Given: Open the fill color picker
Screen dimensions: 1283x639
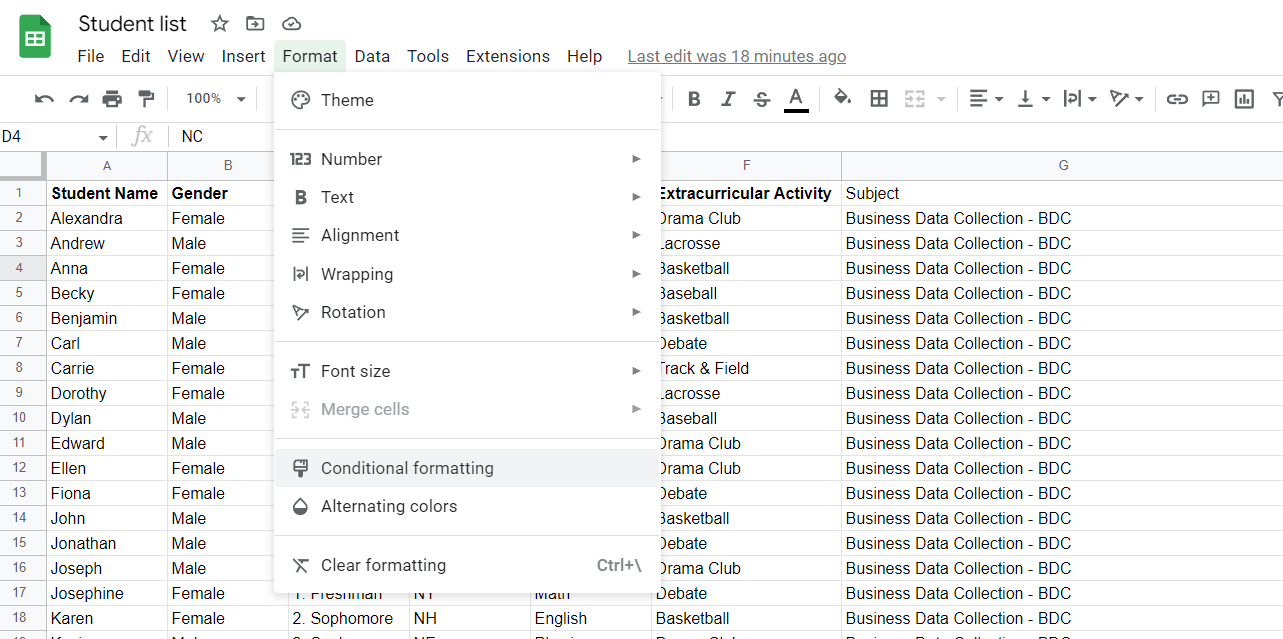Looking at the screenshot, I should tap(843, 99).
